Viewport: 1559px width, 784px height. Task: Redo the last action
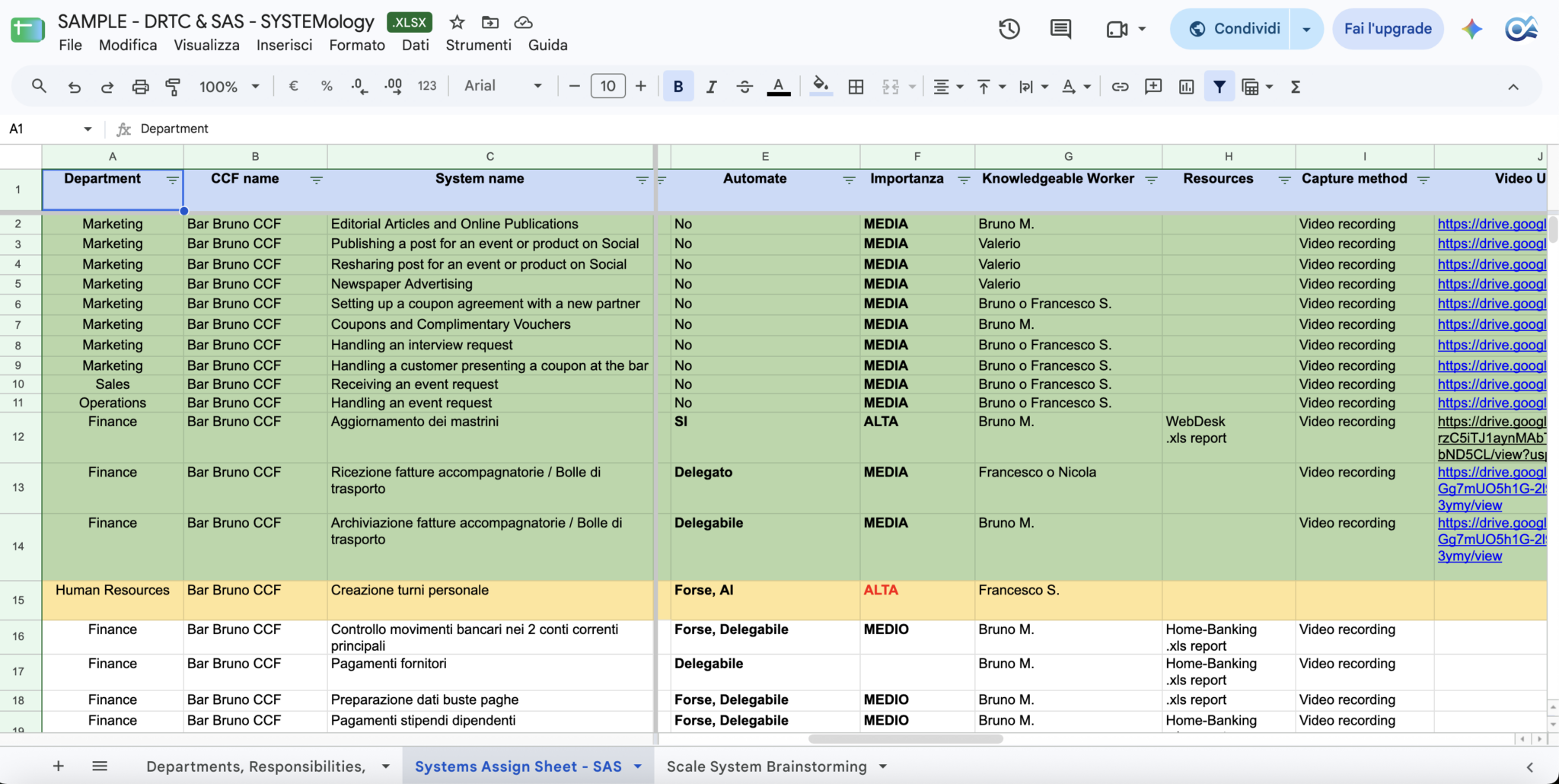[x=107, y=87]
